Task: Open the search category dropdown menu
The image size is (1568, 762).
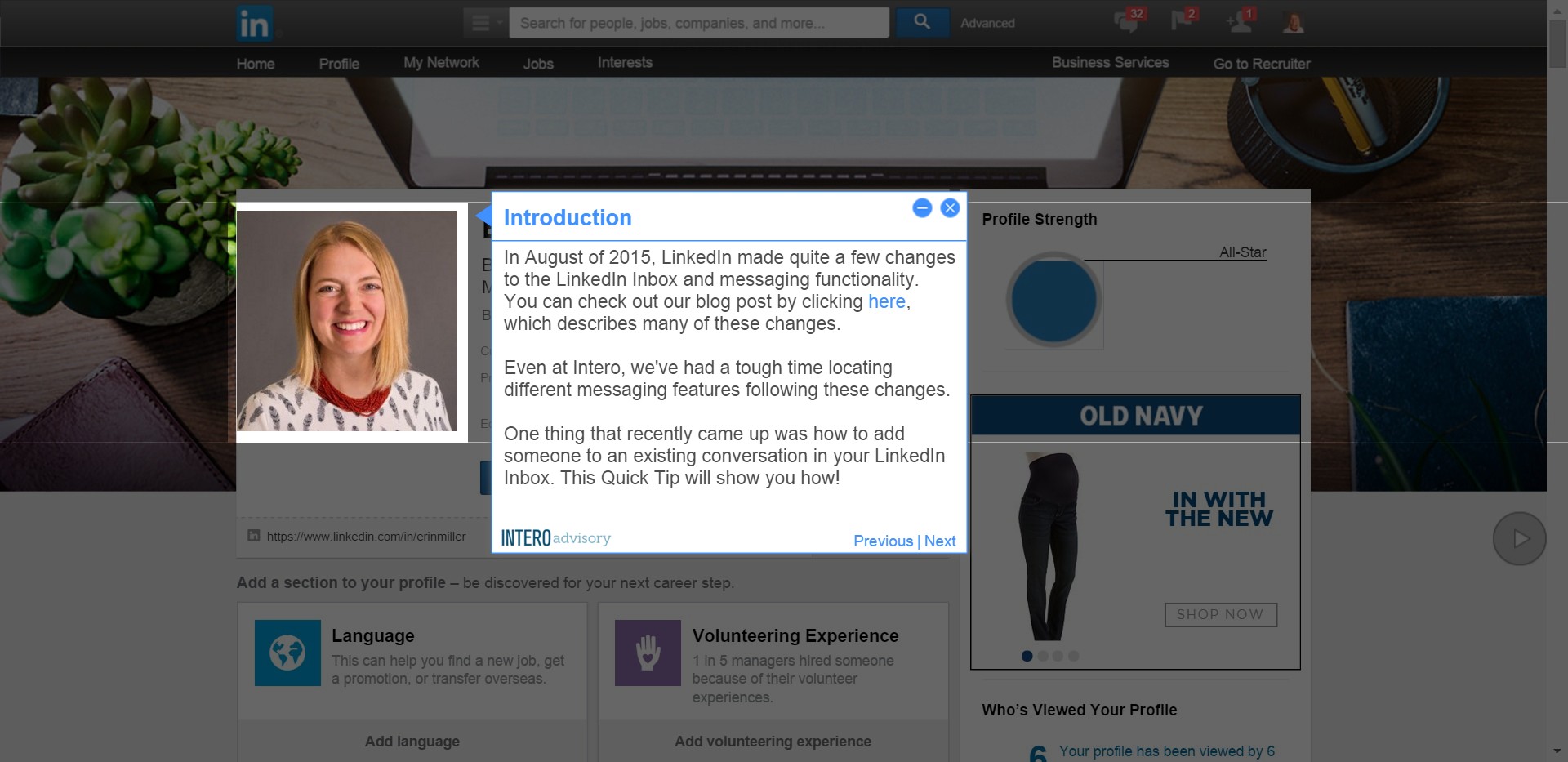Action: [x=486, y=23]
